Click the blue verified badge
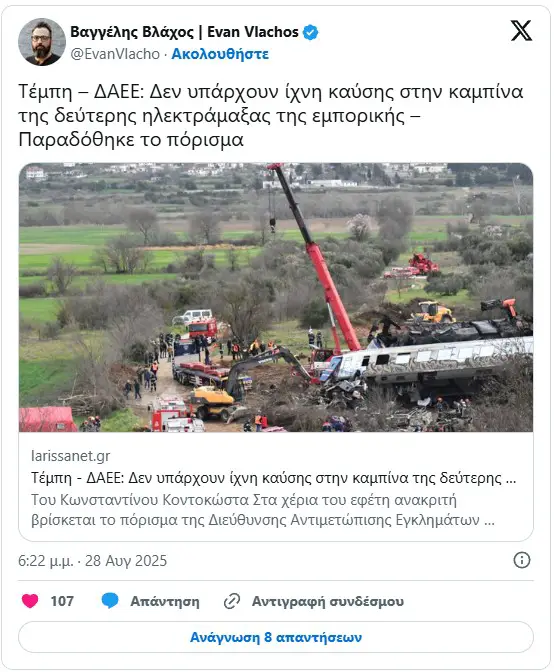Image resolution: width=554 pixels, height=672 pixels. [311, 33]
